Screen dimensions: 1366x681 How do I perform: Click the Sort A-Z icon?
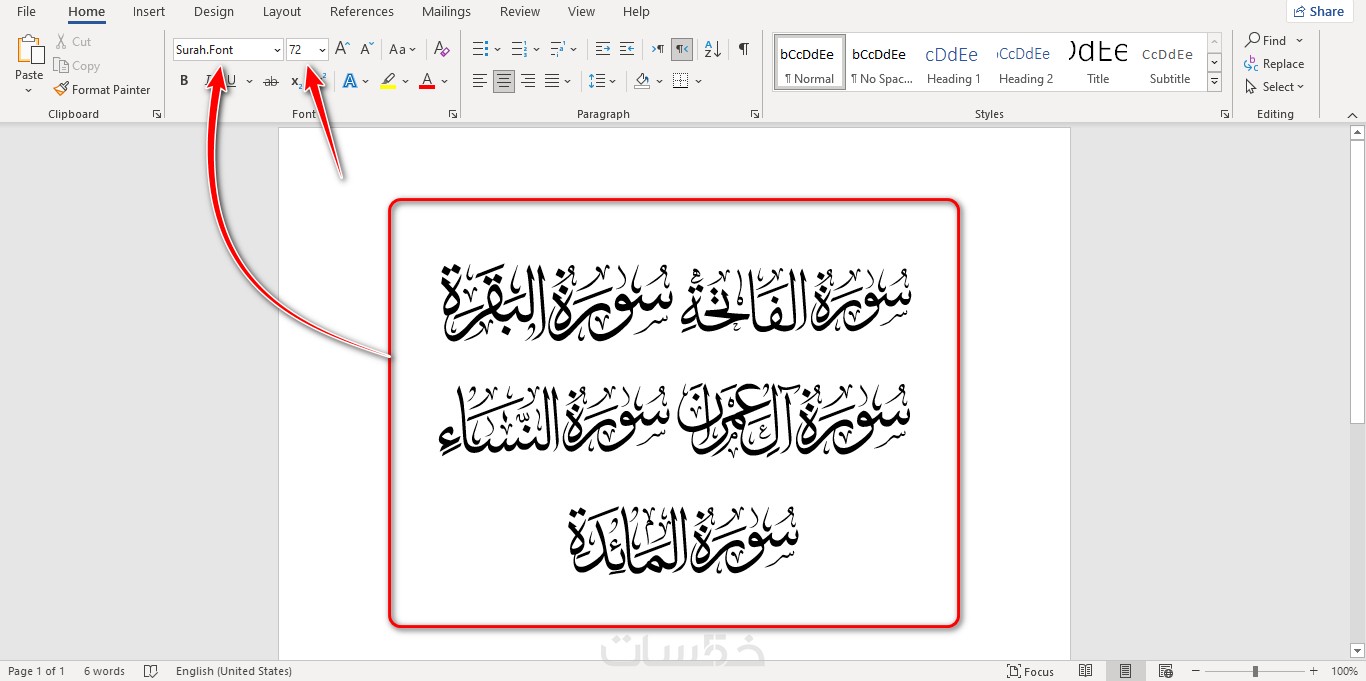(712, 49)
